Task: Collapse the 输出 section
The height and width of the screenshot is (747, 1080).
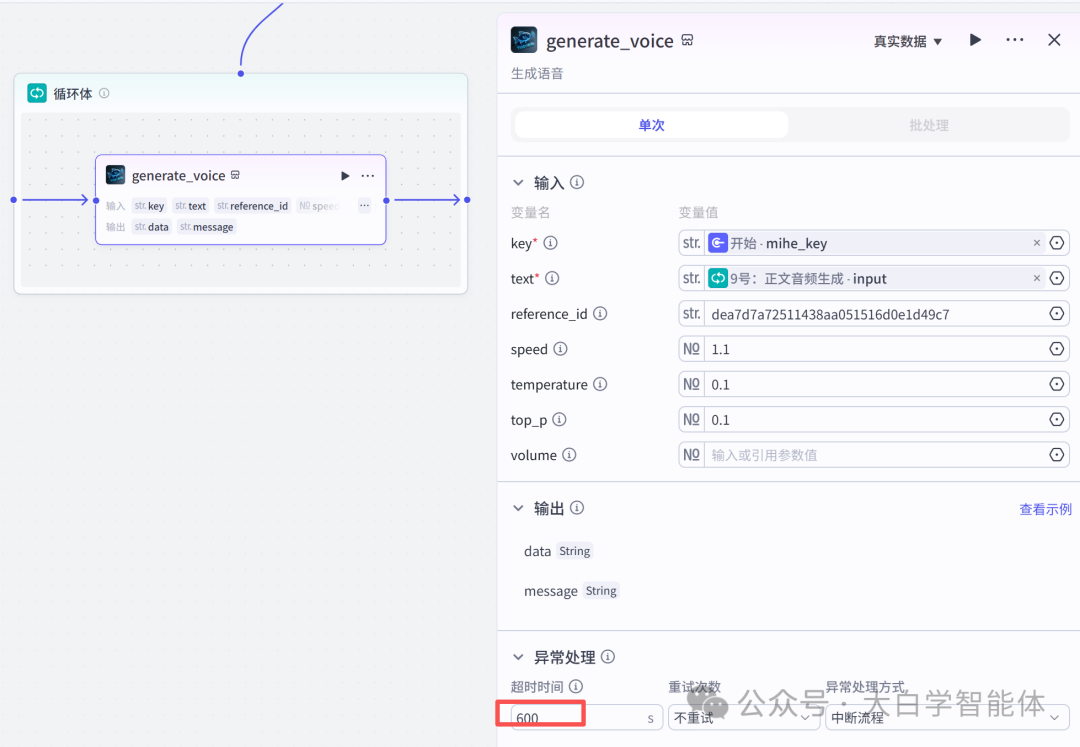Action: (x=518, y=508)
